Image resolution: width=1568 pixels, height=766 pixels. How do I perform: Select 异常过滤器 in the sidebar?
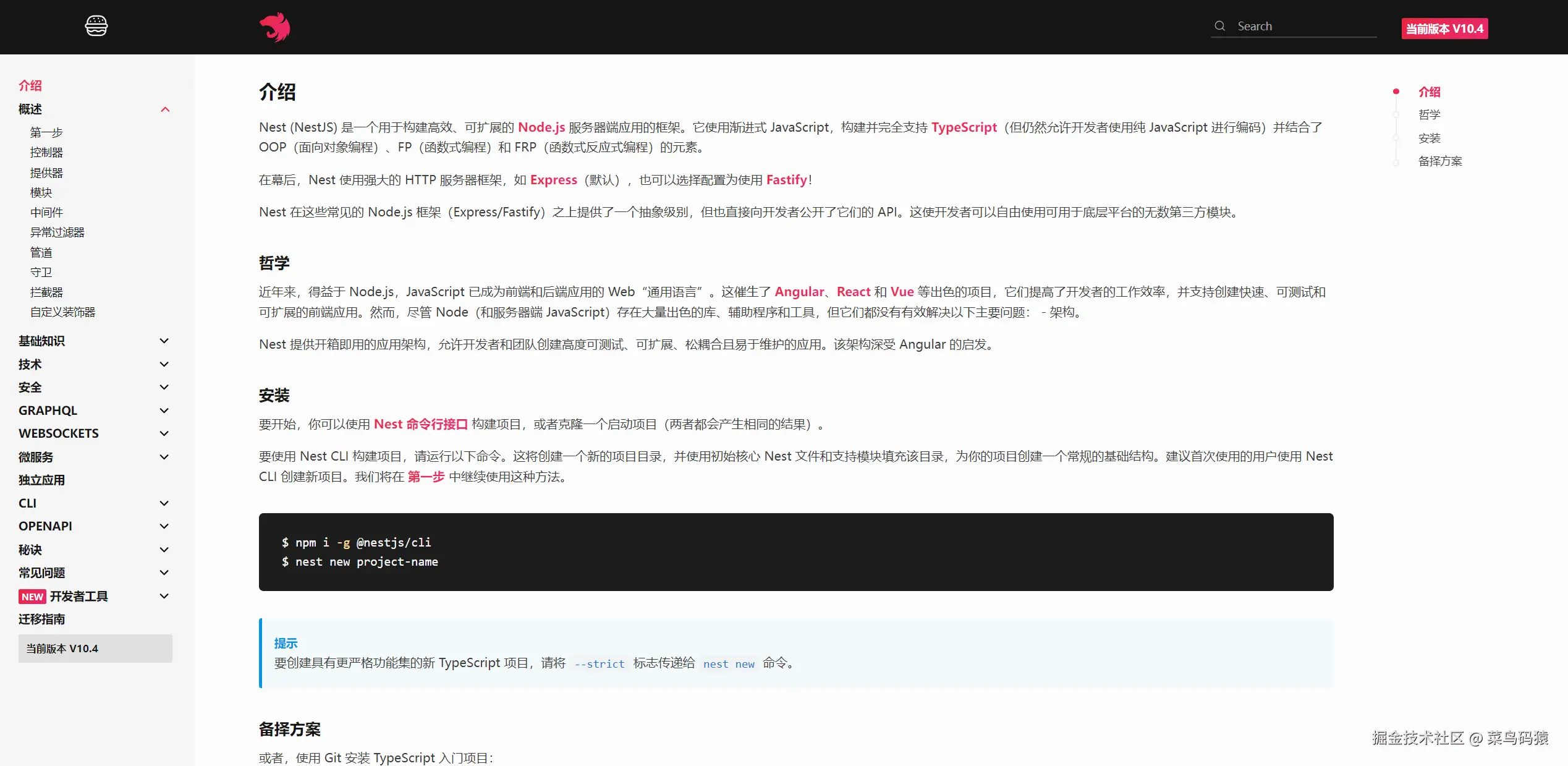[57, 232]
